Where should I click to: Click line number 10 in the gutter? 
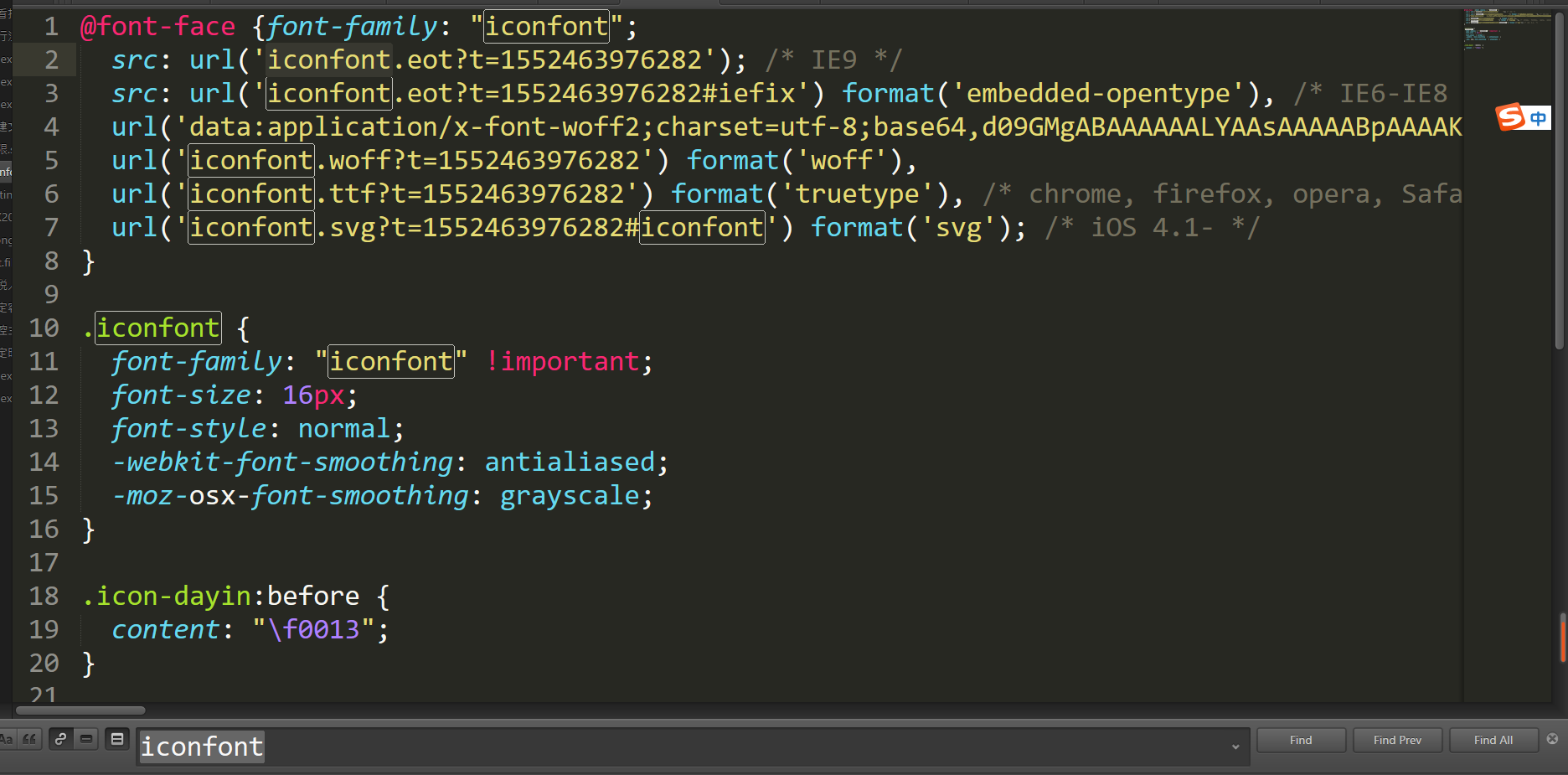click(44, 328)
